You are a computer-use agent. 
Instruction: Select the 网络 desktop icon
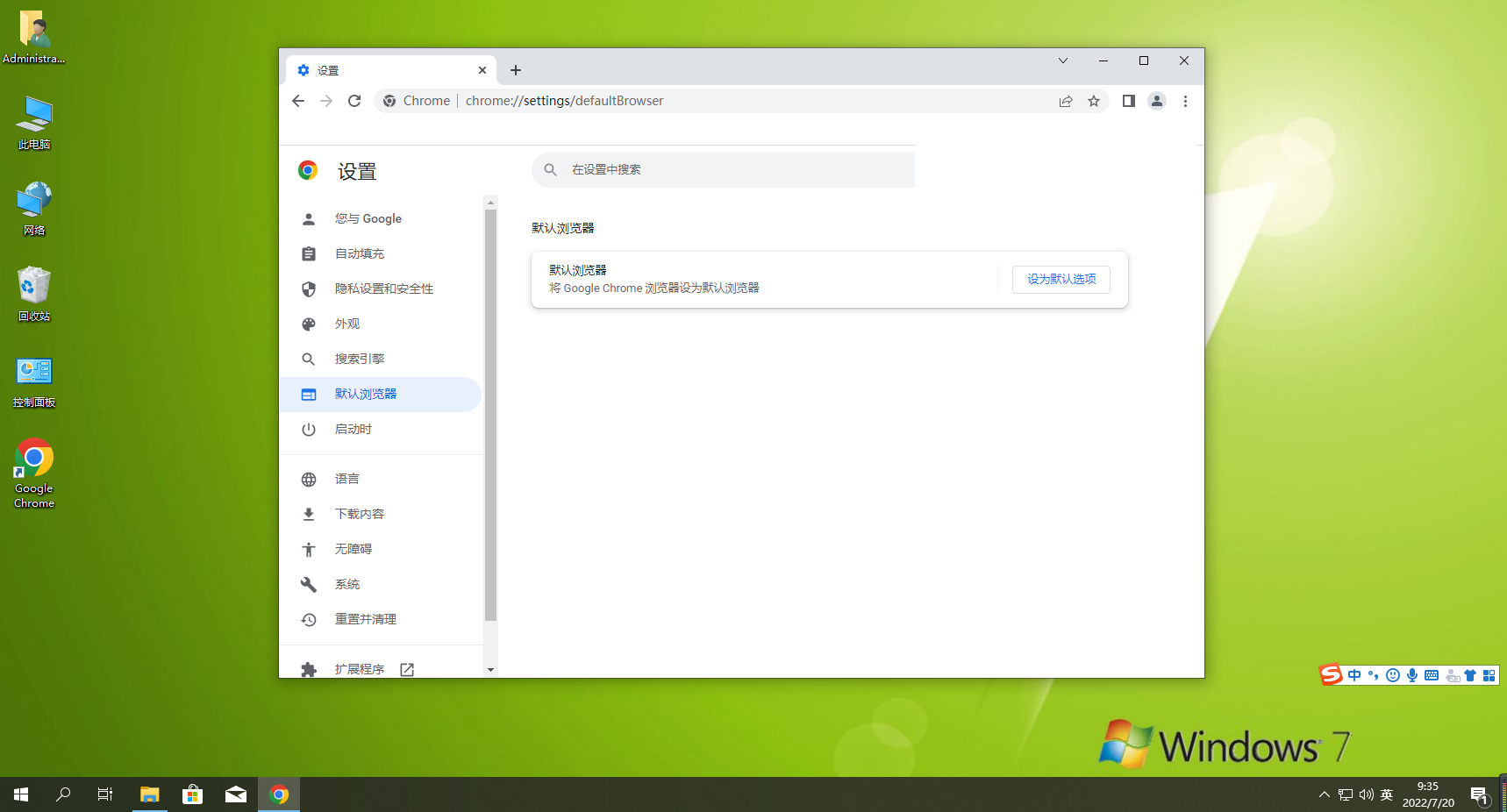point(34,209)
